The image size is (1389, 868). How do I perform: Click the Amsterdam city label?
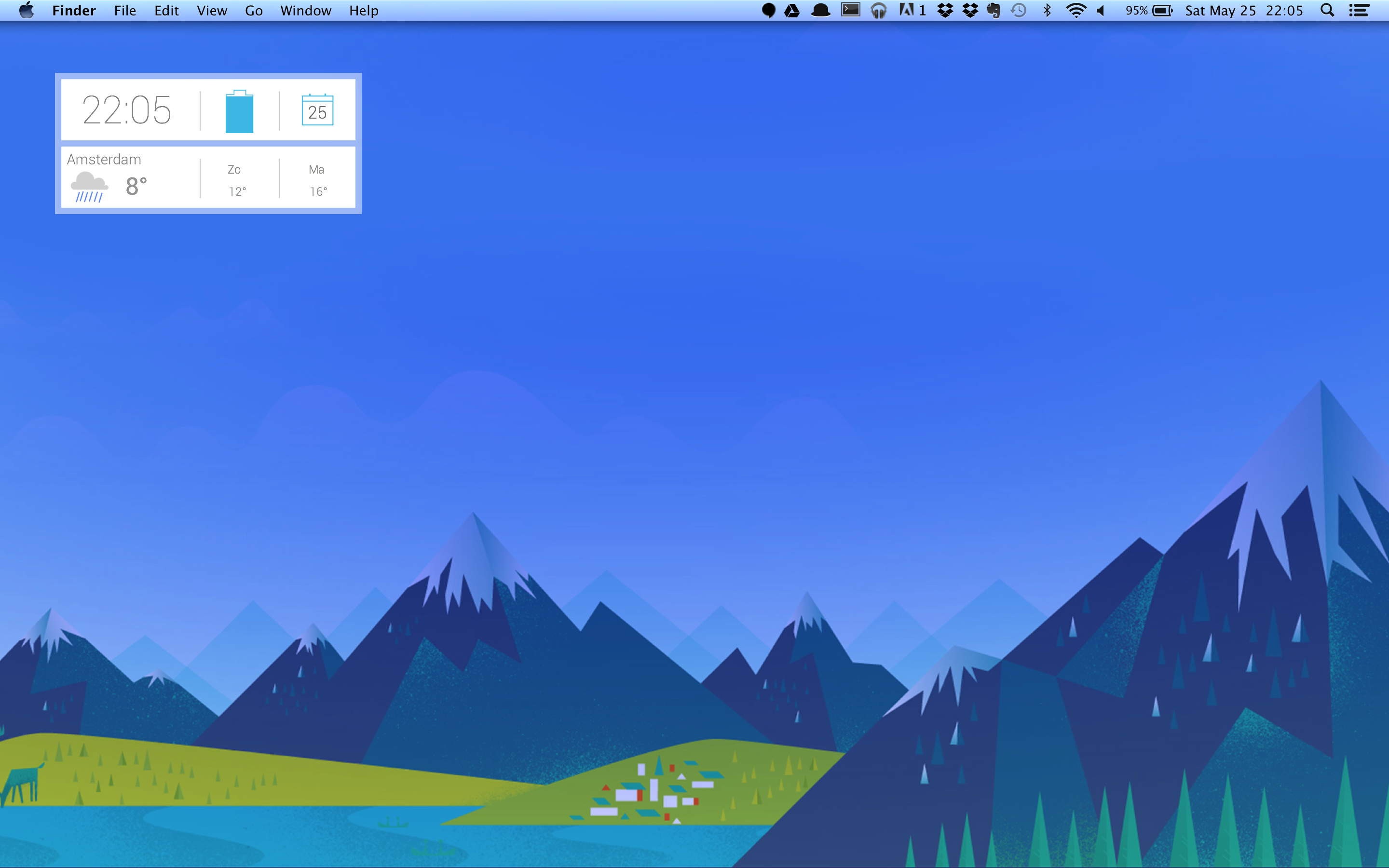[104, 160]
